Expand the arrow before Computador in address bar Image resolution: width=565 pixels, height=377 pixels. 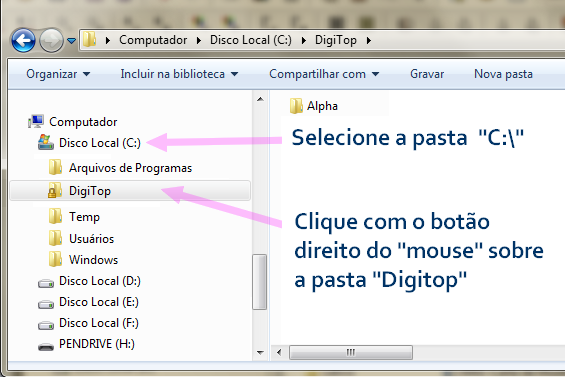click(x=107, y=41)
